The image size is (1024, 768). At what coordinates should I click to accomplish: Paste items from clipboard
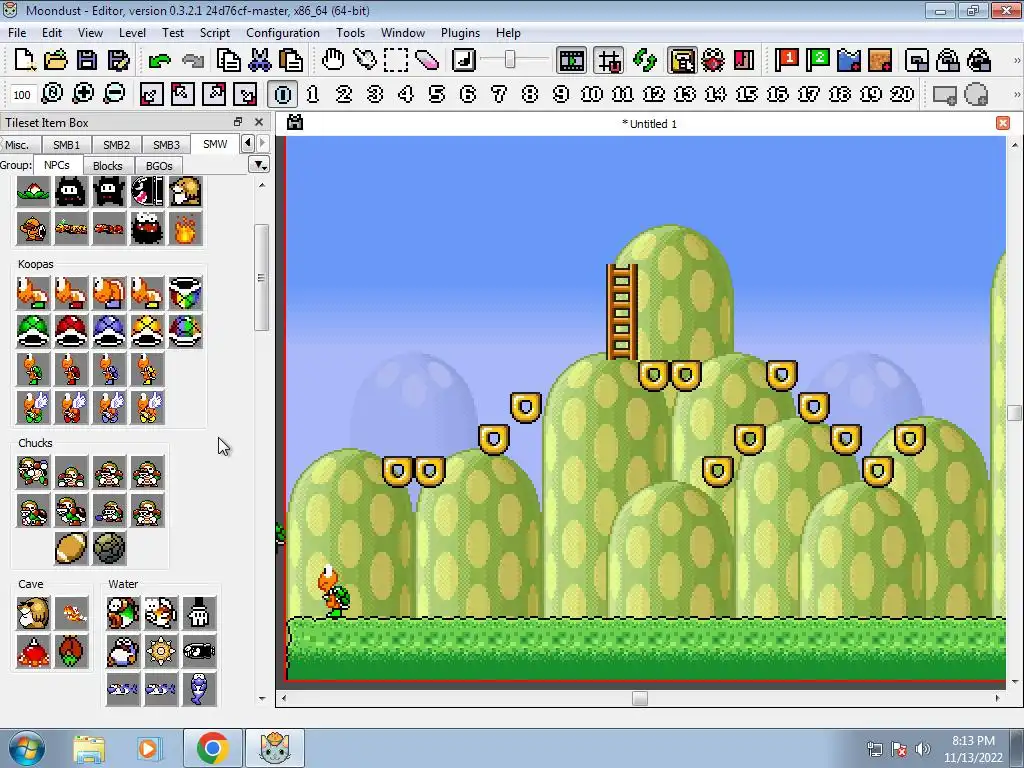point(291,60)
